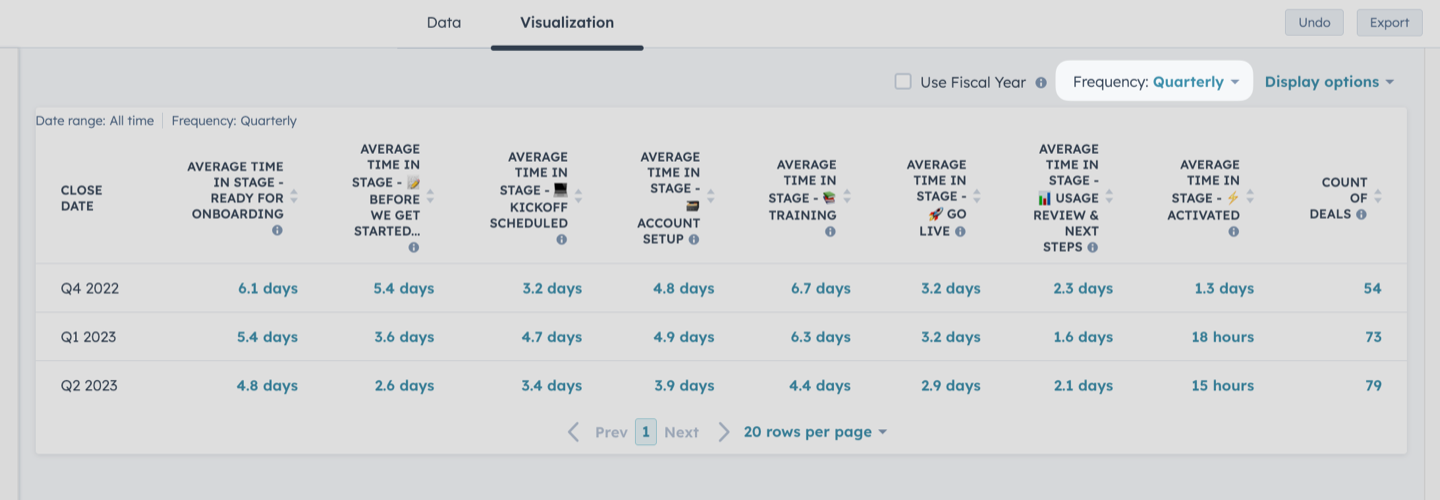The height and width of the screenshot is (500, 1440).
Task: Click info icon under Ready for Onboarding header
Action: point(277,230)
